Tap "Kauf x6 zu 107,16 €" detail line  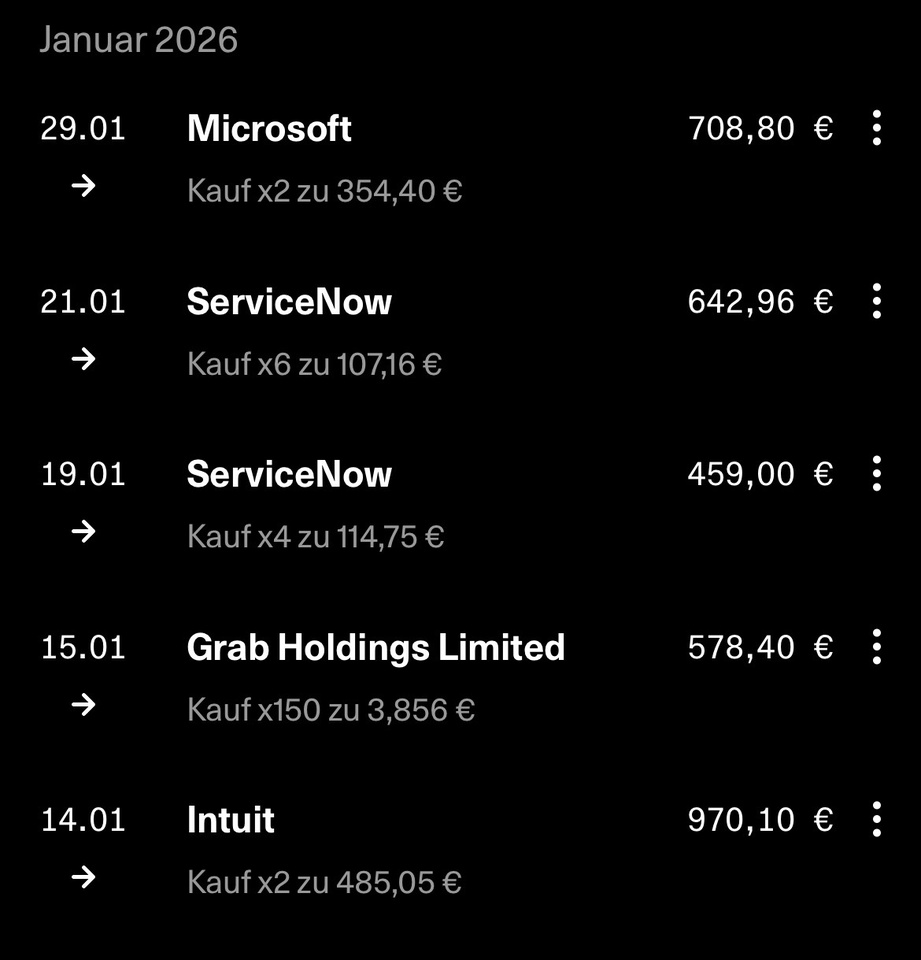[314, 364]
